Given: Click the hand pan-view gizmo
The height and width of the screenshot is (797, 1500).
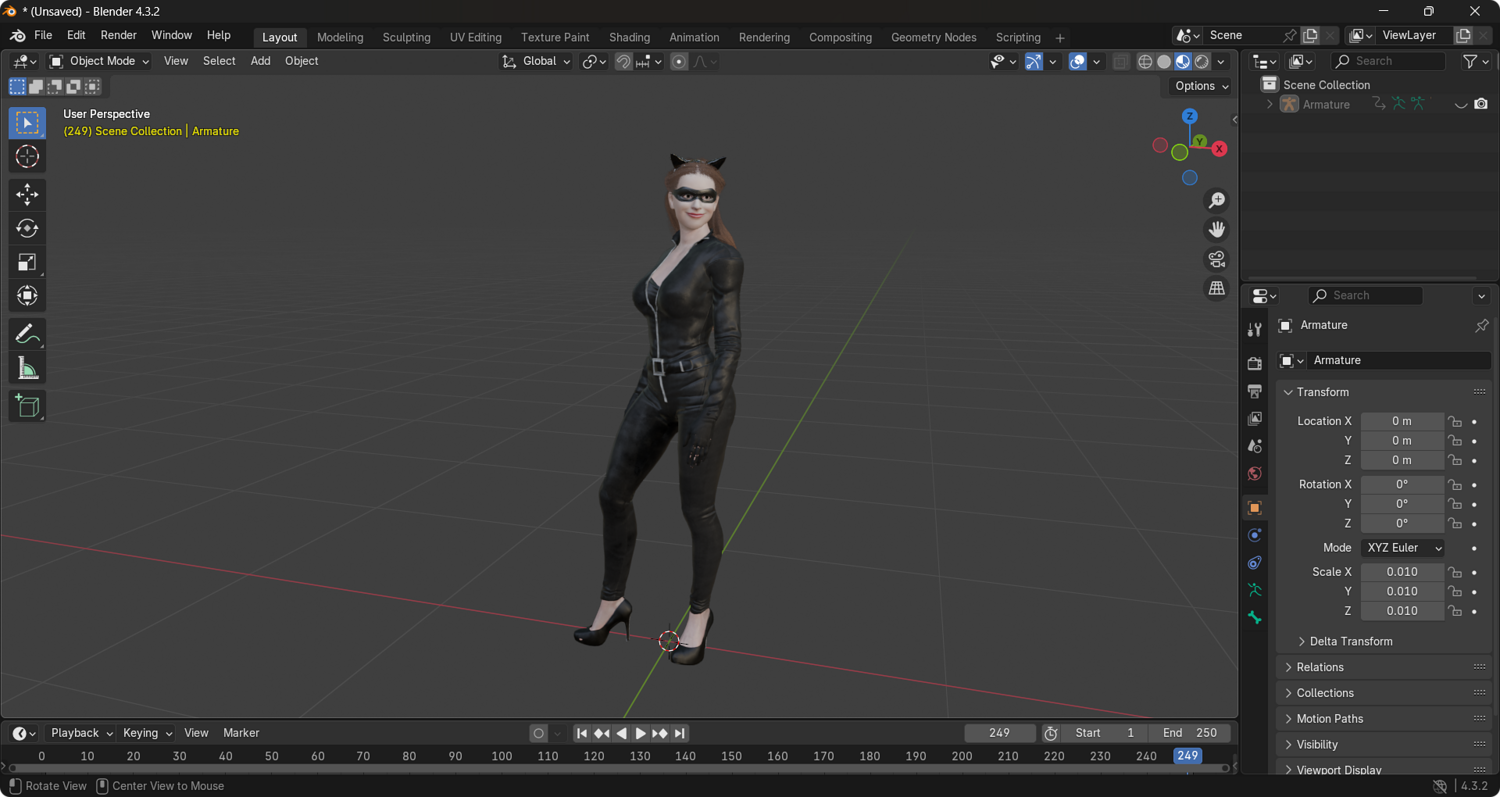Looking at the screenshot, I should [x=1217, y=230].
